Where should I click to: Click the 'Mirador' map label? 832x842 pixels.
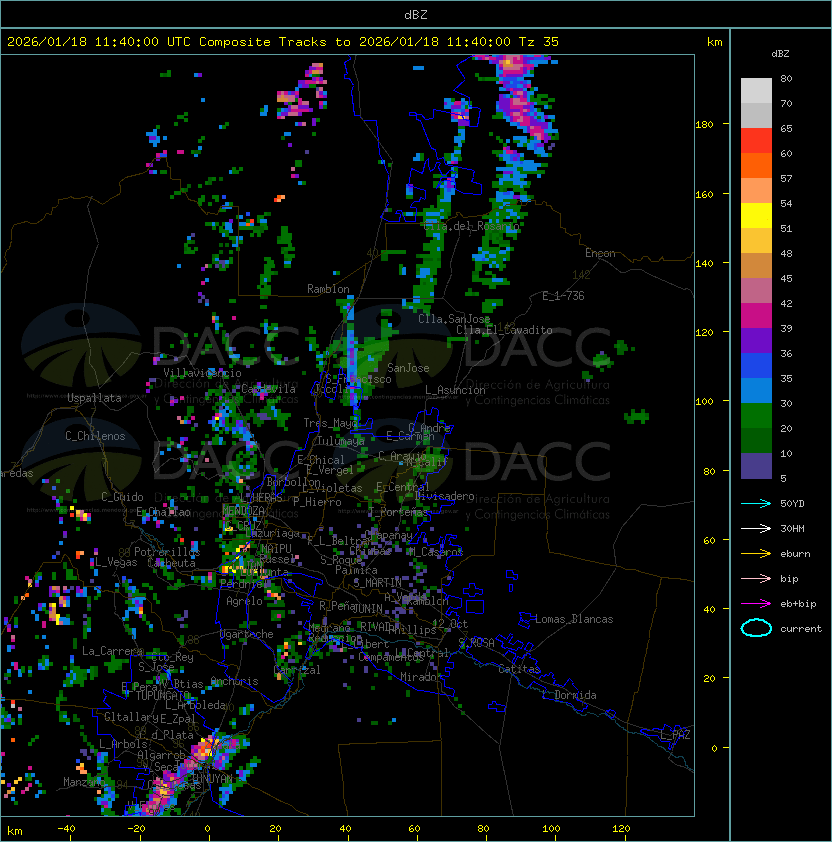point(418,677)
